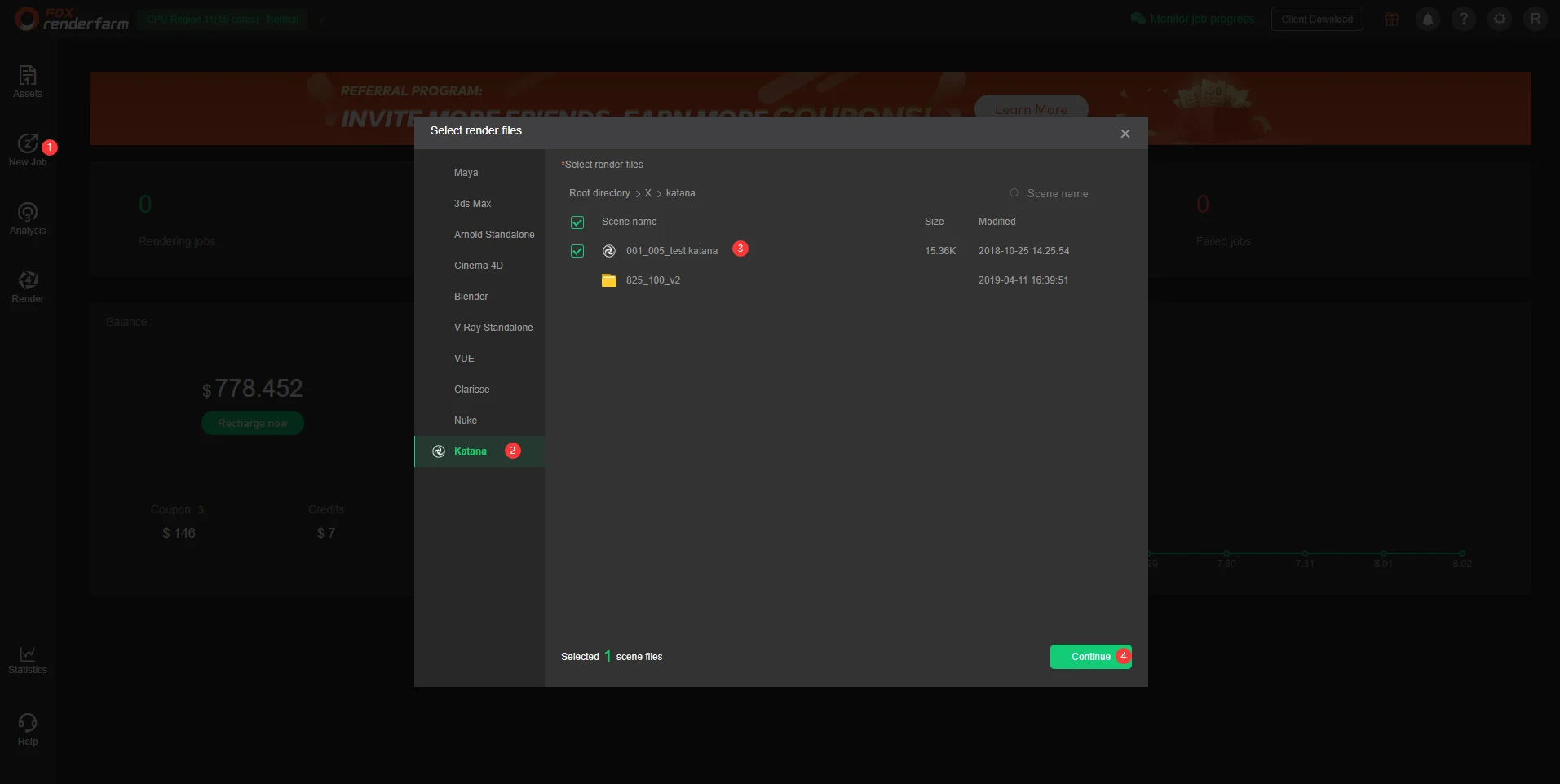Go to X folder breadcrumb
This screenshot has width=1560, height=784.
click(648, 193)
